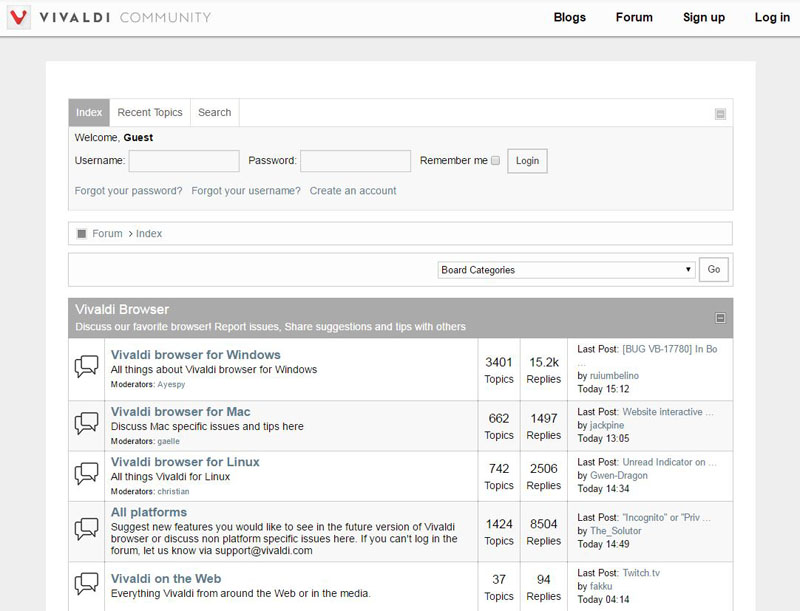The height and width of the screenshot is (611, 800).
Task: Open Vivaldi browser for Mac forum
Action: [x=181, y=412]
